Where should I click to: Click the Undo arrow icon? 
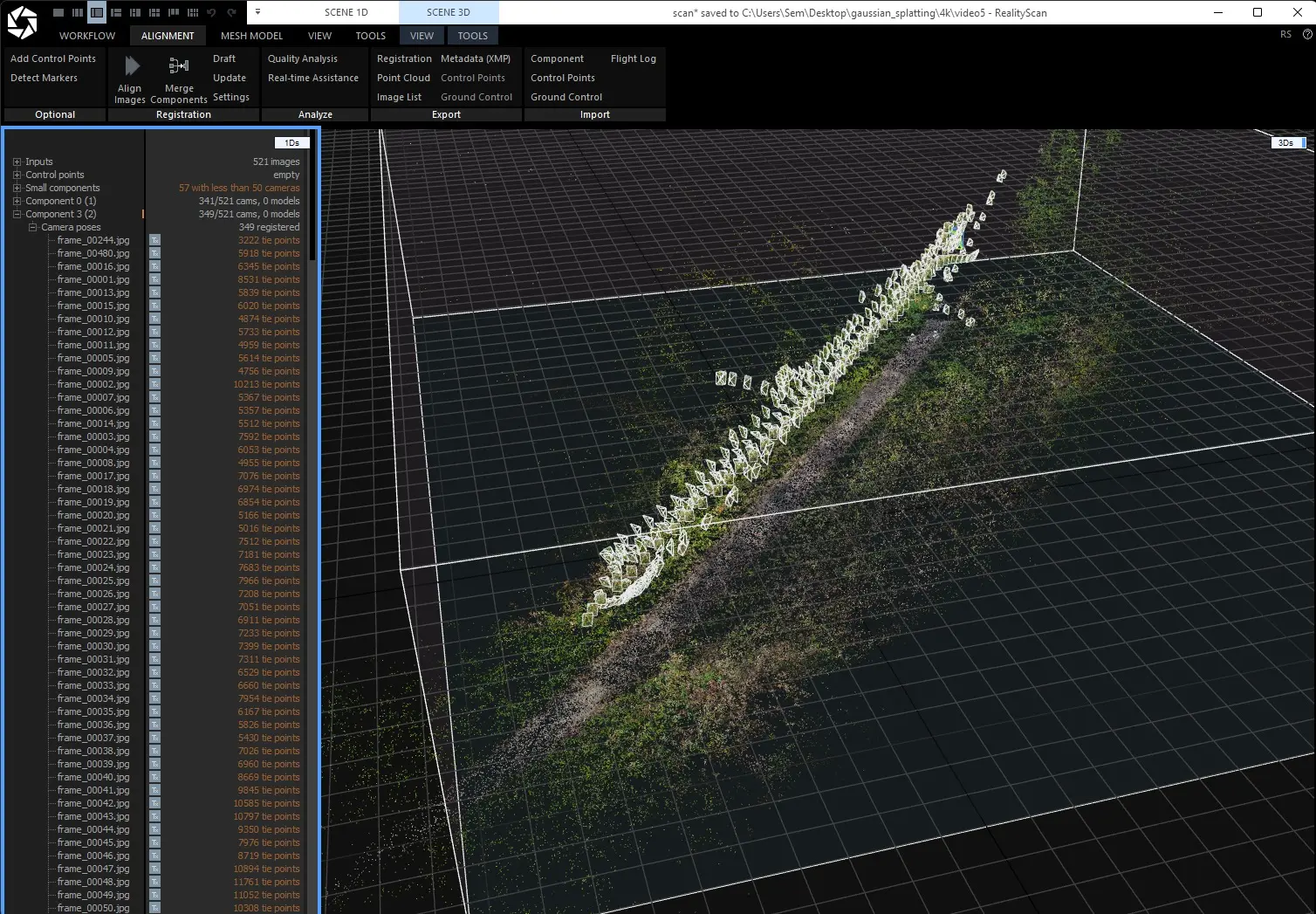tap(211, 12)
